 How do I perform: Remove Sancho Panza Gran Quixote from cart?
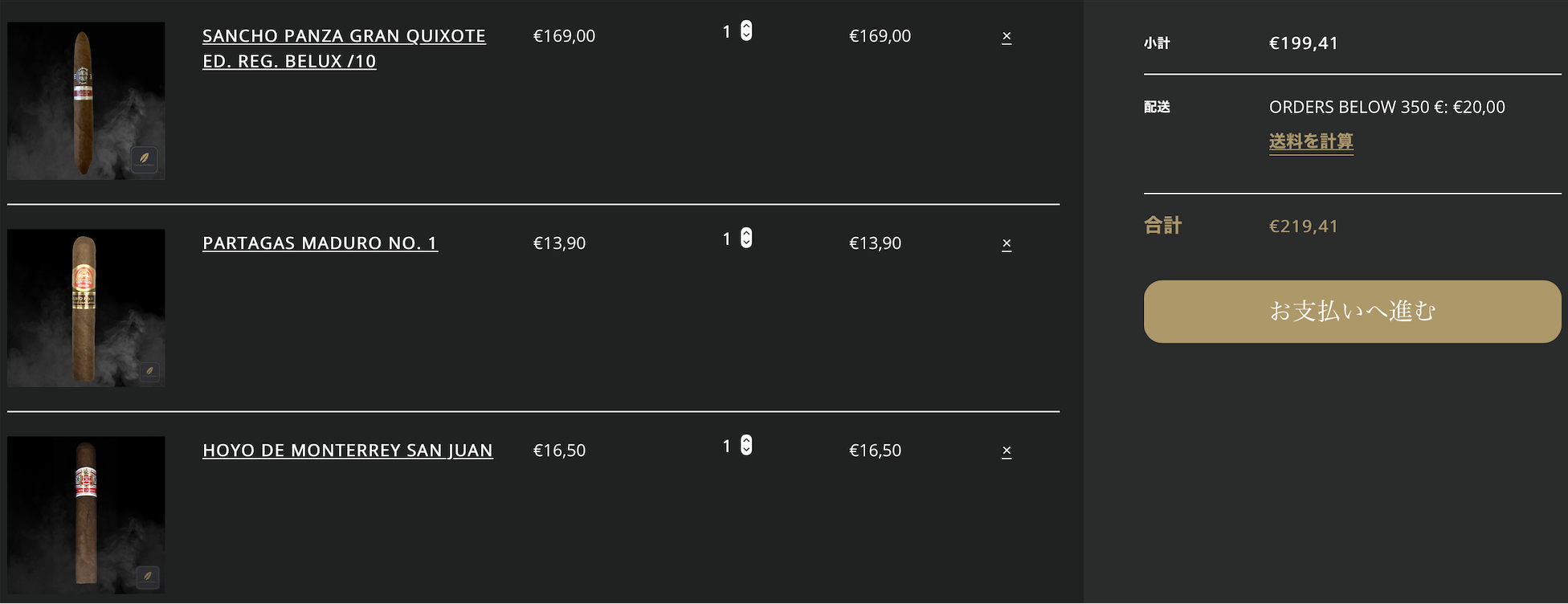[x=1007, y=36]
